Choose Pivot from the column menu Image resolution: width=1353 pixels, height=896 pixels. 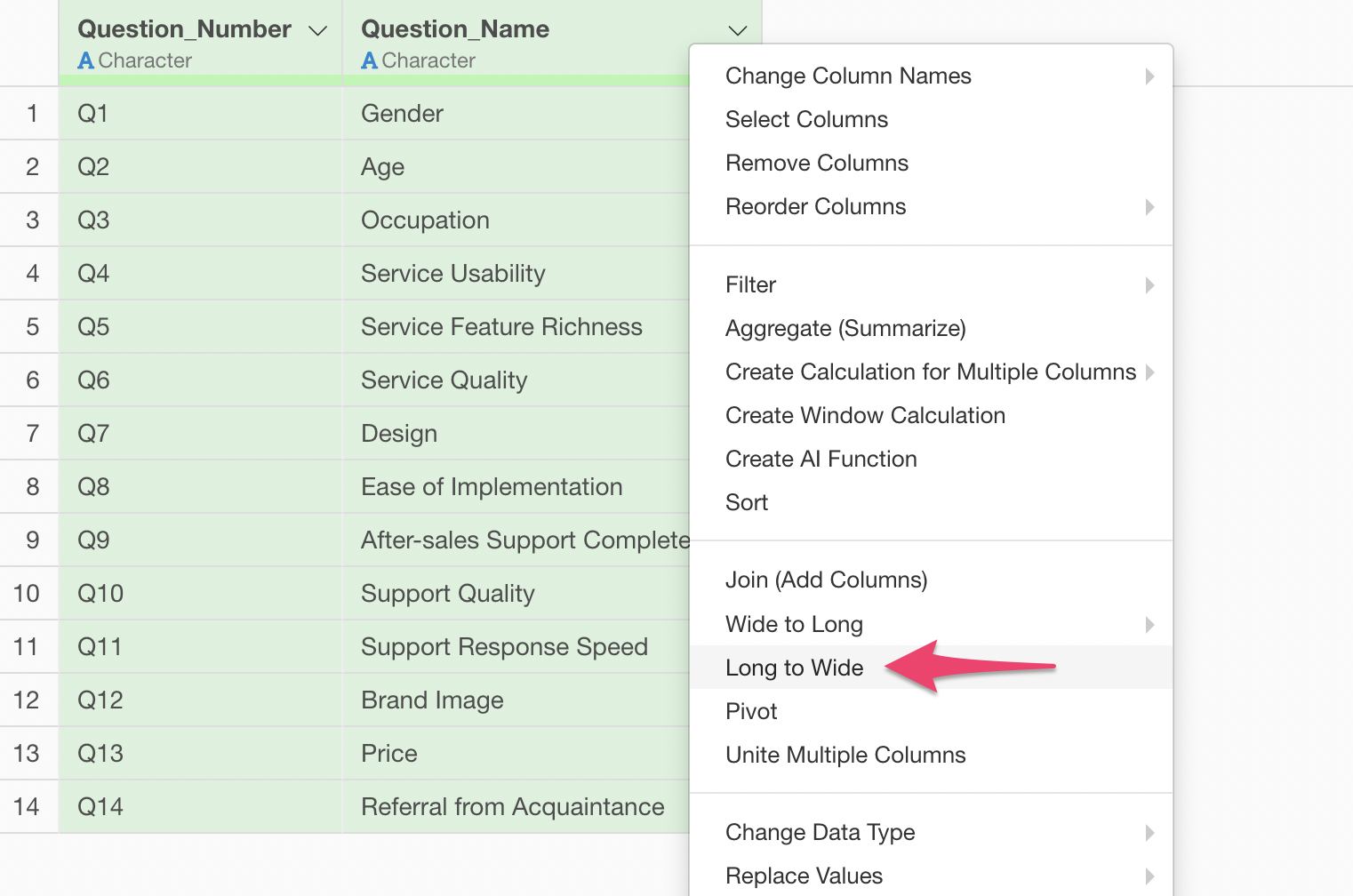[751, 711]
